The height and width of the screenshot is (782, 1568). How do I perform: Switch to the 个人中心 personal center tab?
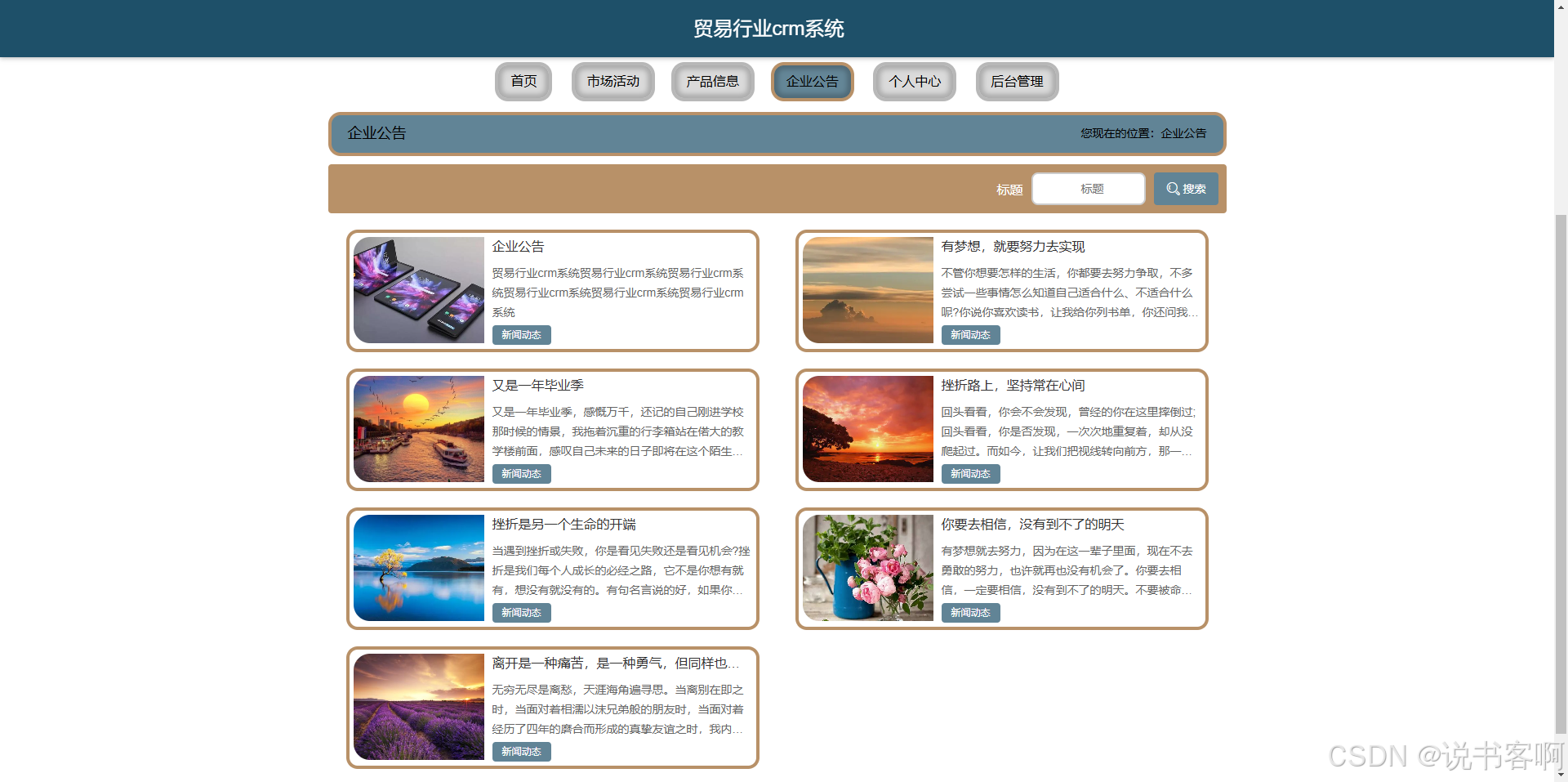point(914,82)
